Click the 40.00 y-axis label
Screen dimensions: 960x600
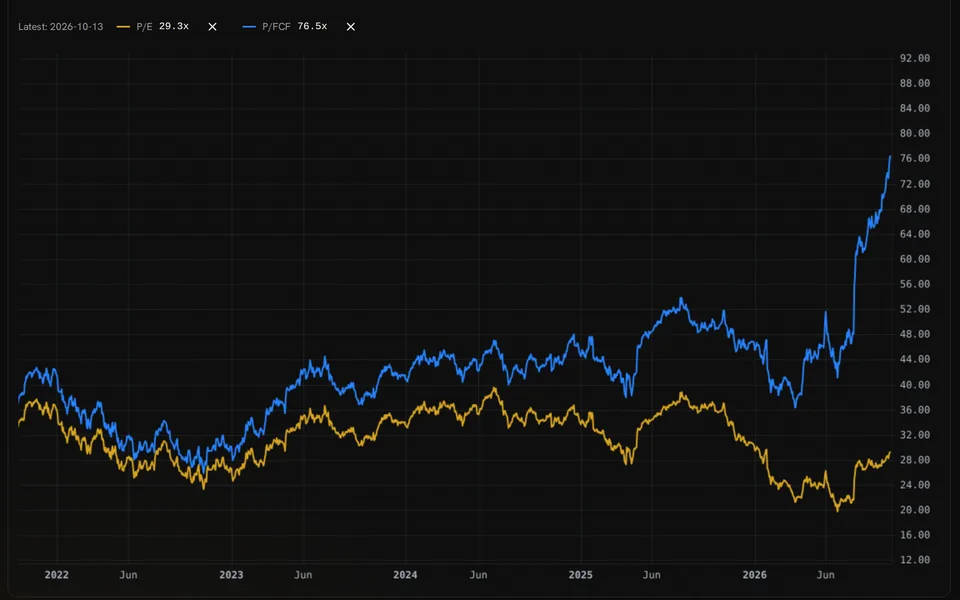pyautogui.click(x=915, y=385)
